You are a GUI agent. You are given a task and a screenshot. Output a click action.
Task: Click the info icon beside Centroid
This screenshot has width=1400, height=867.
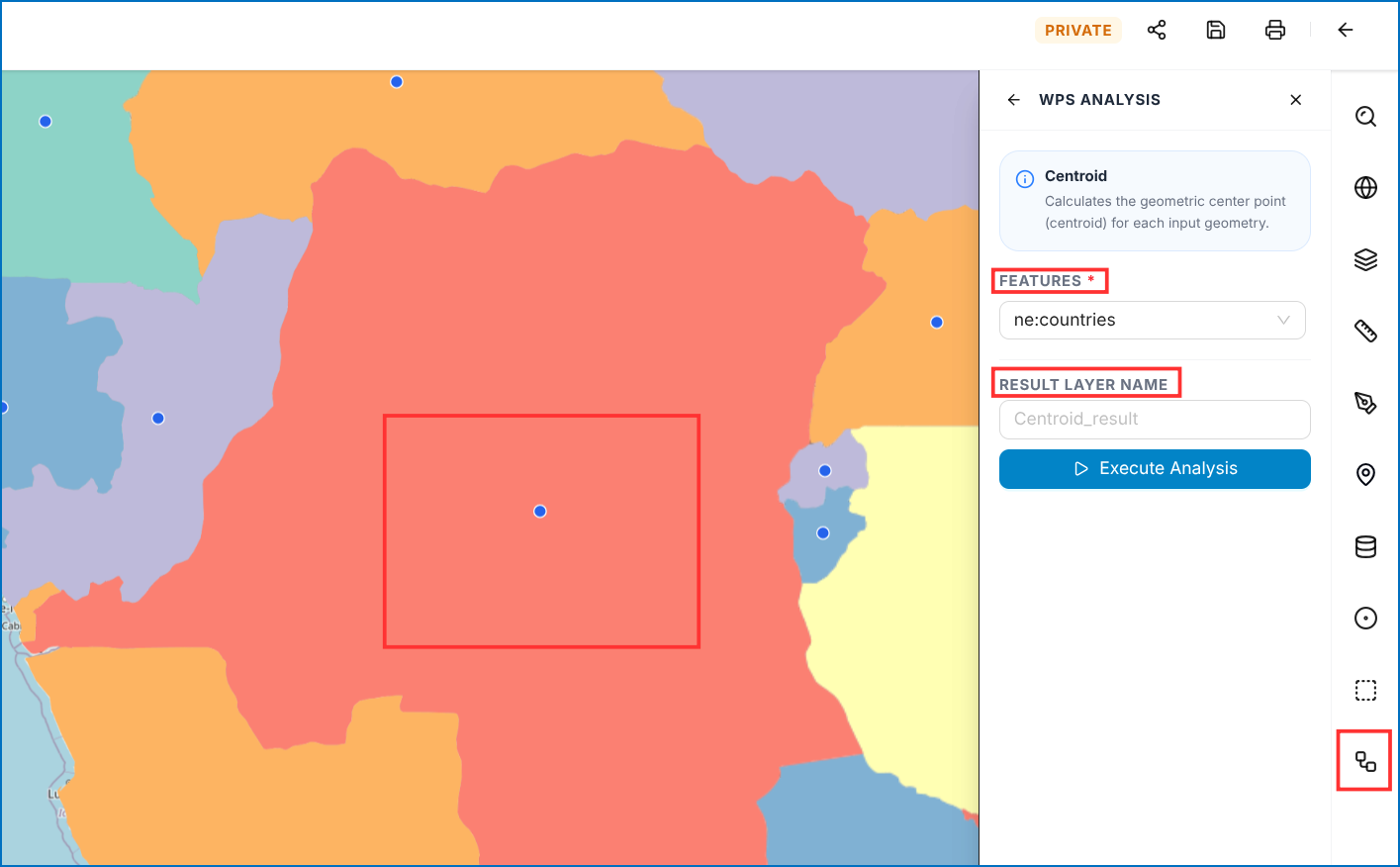(x=1025, y=179)
